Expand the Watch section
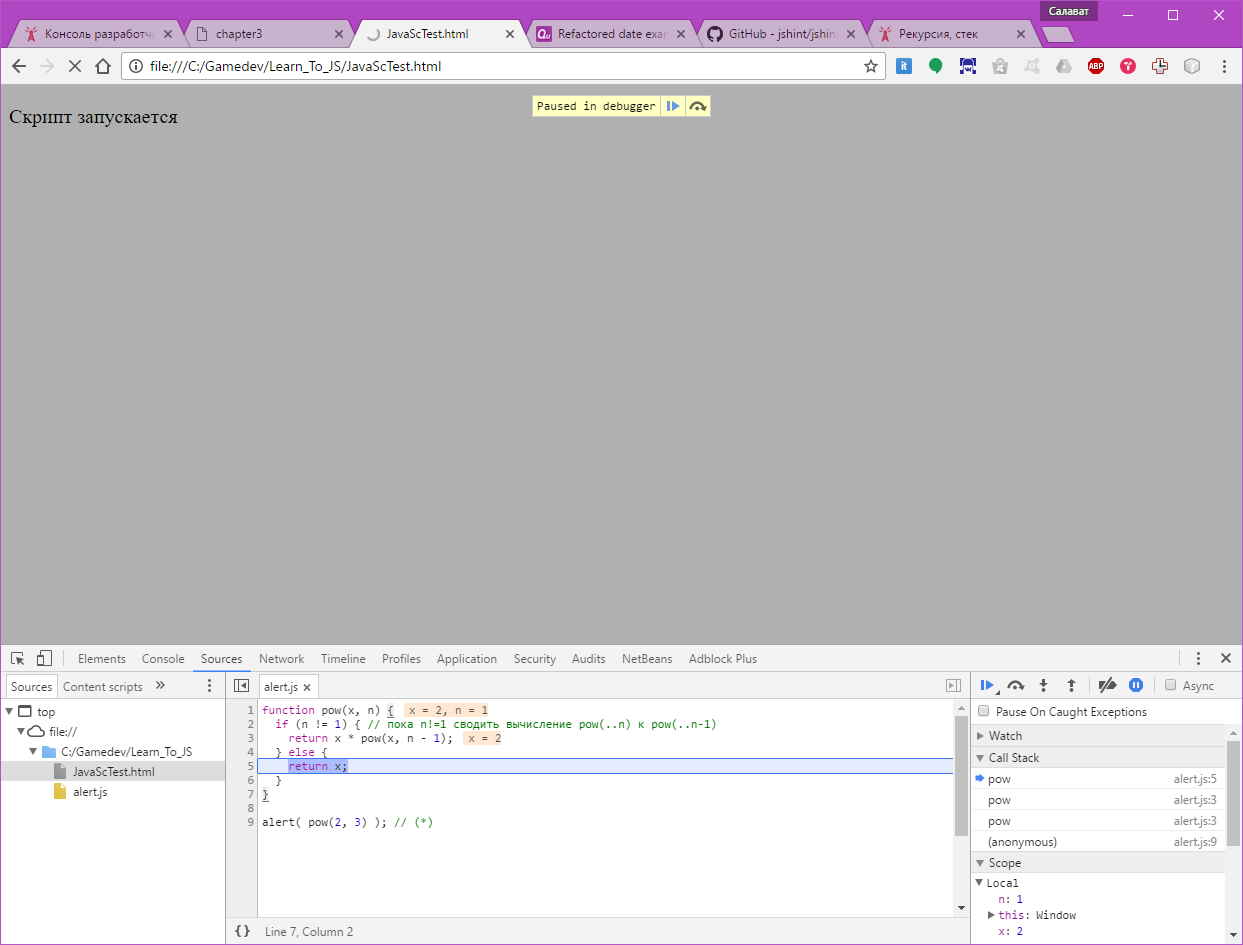Viewport: 1243px width, 945px height. pos(1005,736)
